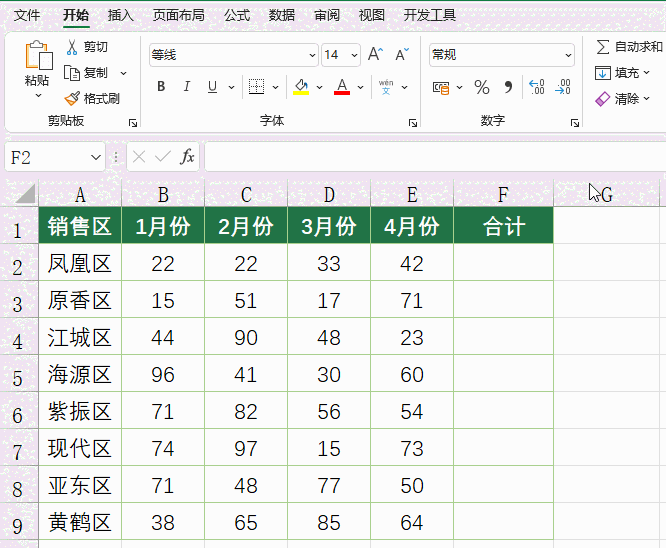Select row 5 header
The width and height of the screenshot is (666, 548).
pos(17,373)
